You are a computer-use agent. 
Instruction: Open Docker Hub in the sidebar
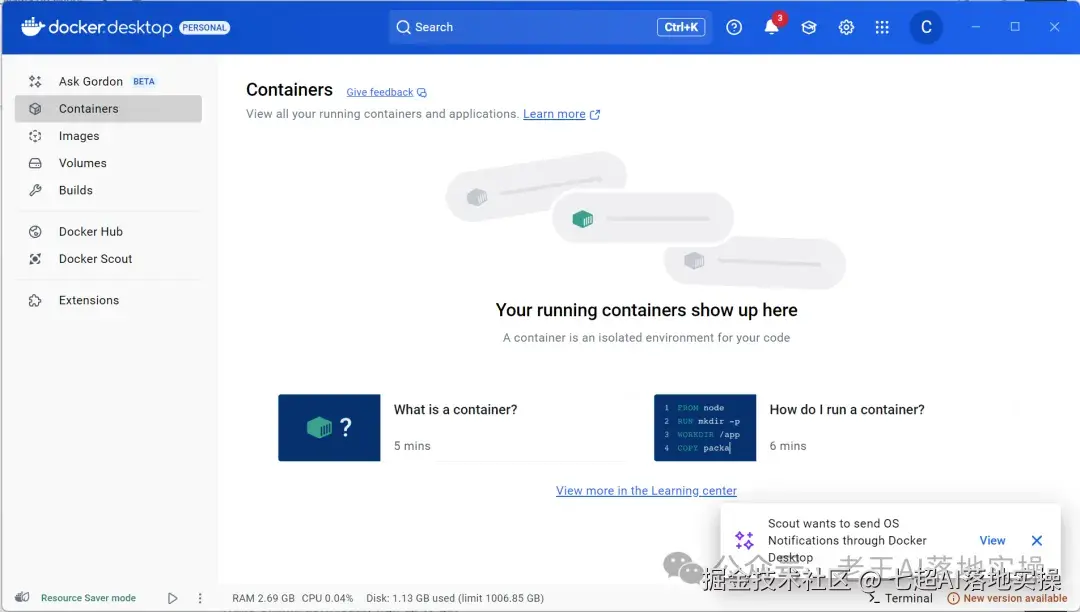[108, 232]
